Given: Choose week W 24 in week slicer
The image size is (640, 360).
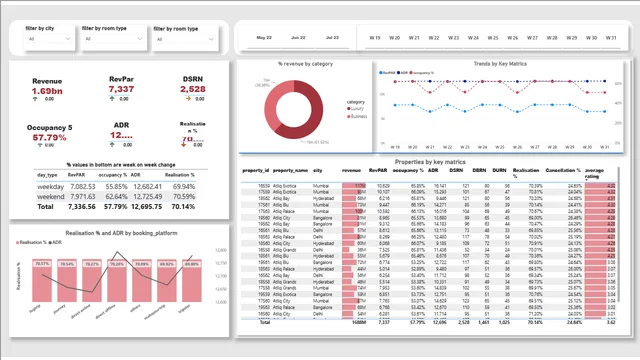Looking at the screenshot, I should tap(473, 38).
